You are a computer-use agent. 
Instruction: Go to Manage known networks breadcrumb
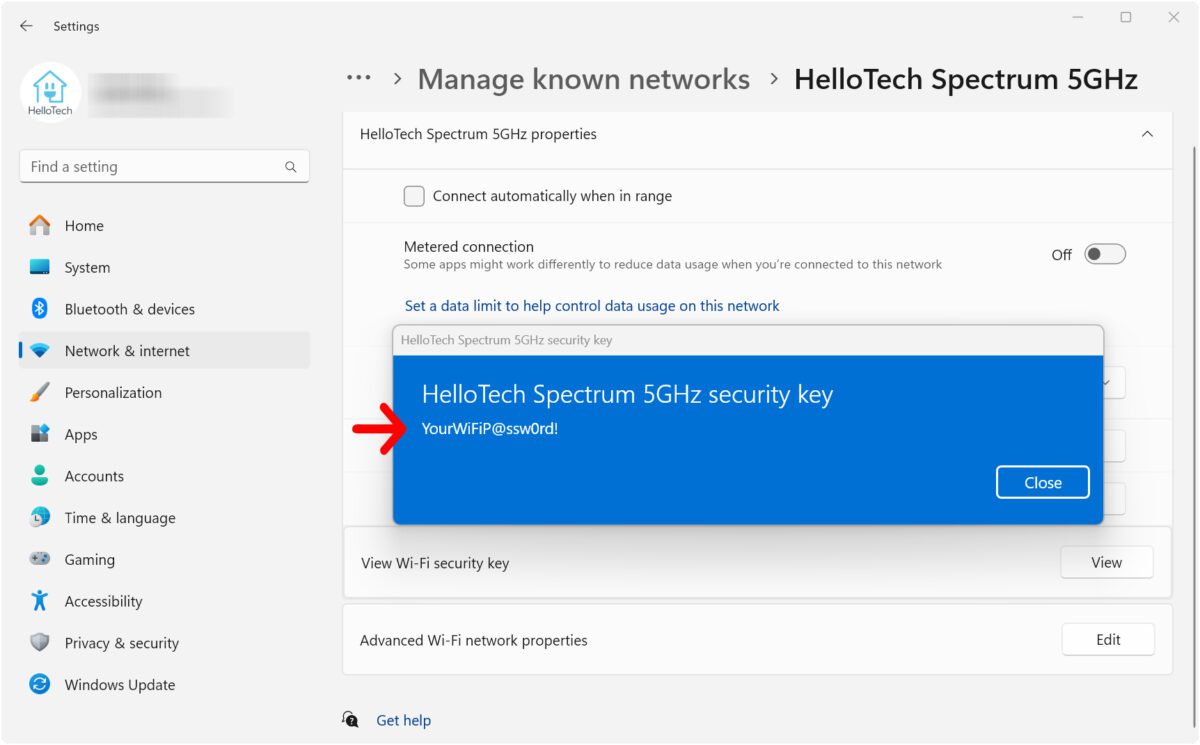pos(583,78)
